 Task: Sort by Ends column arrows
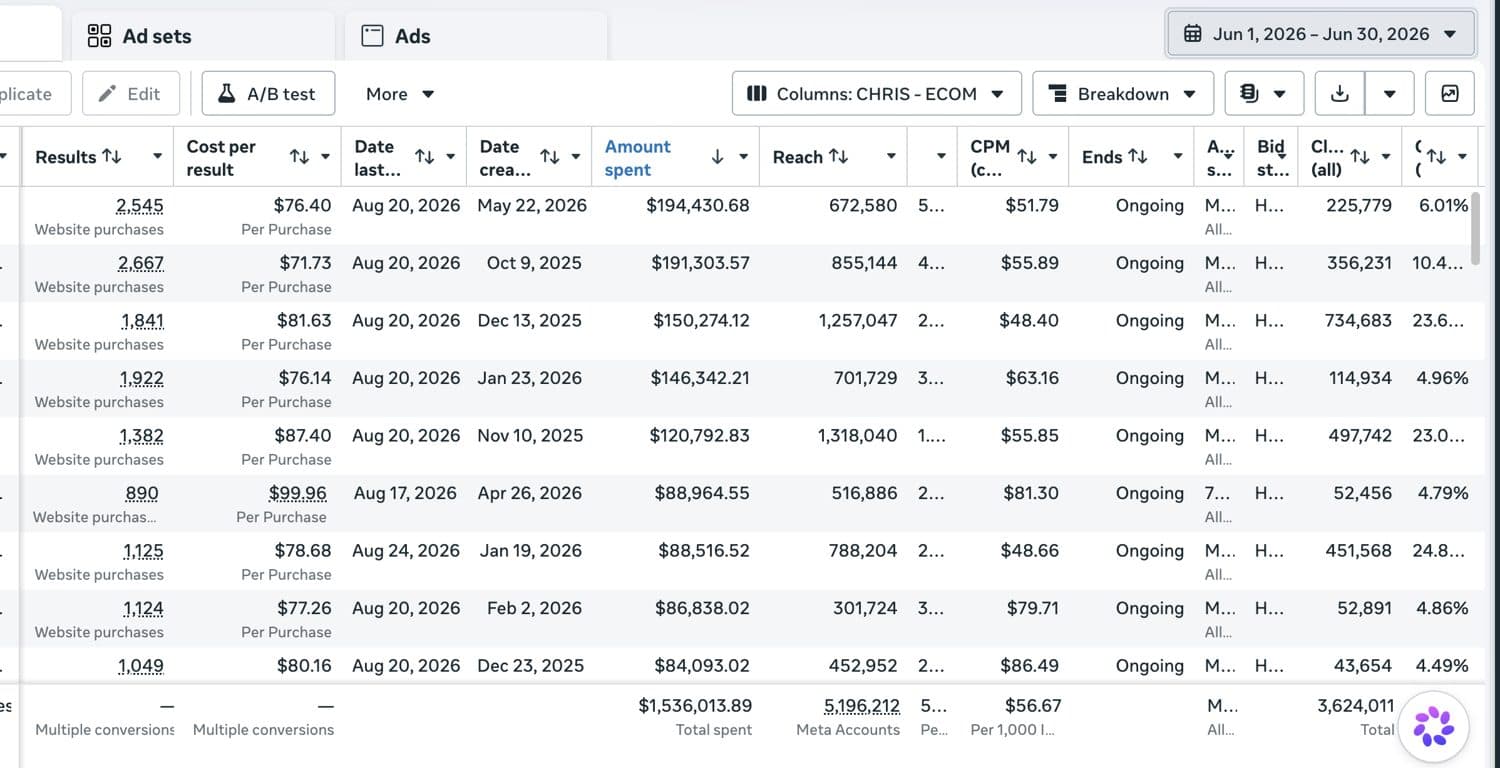[1137, 157]
